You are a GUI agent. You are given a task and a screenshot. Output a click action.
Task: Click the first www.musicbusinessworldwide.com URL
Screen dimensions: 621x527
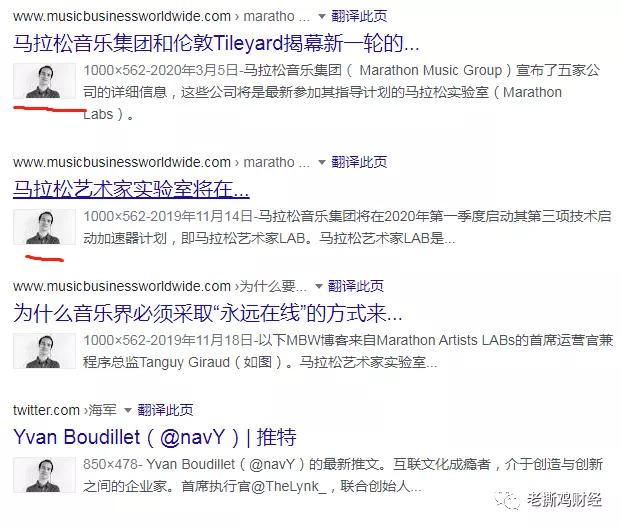[122, 17]
